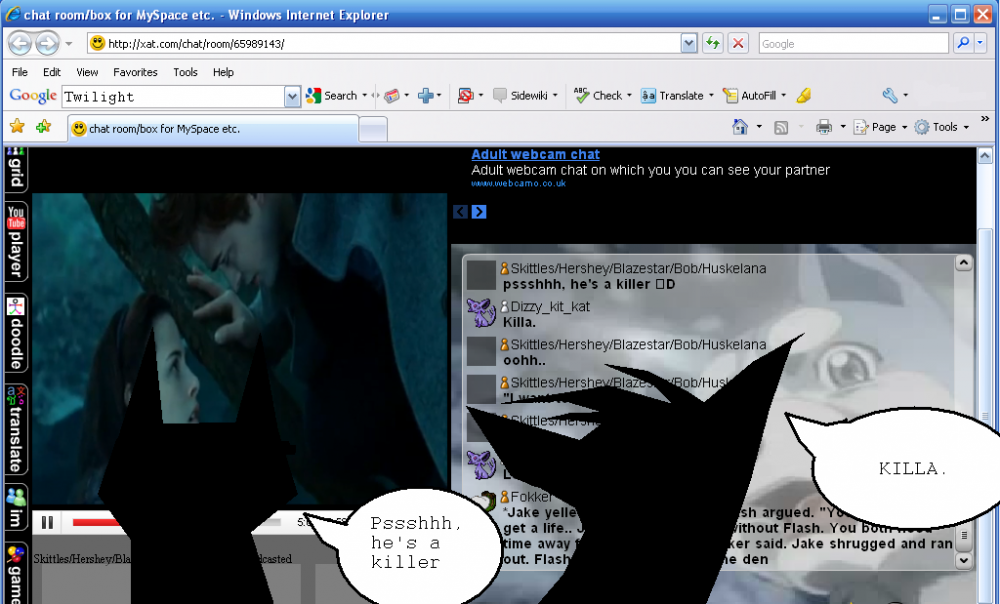
Task: Open a new blank tab
Action: click(373, 129)
